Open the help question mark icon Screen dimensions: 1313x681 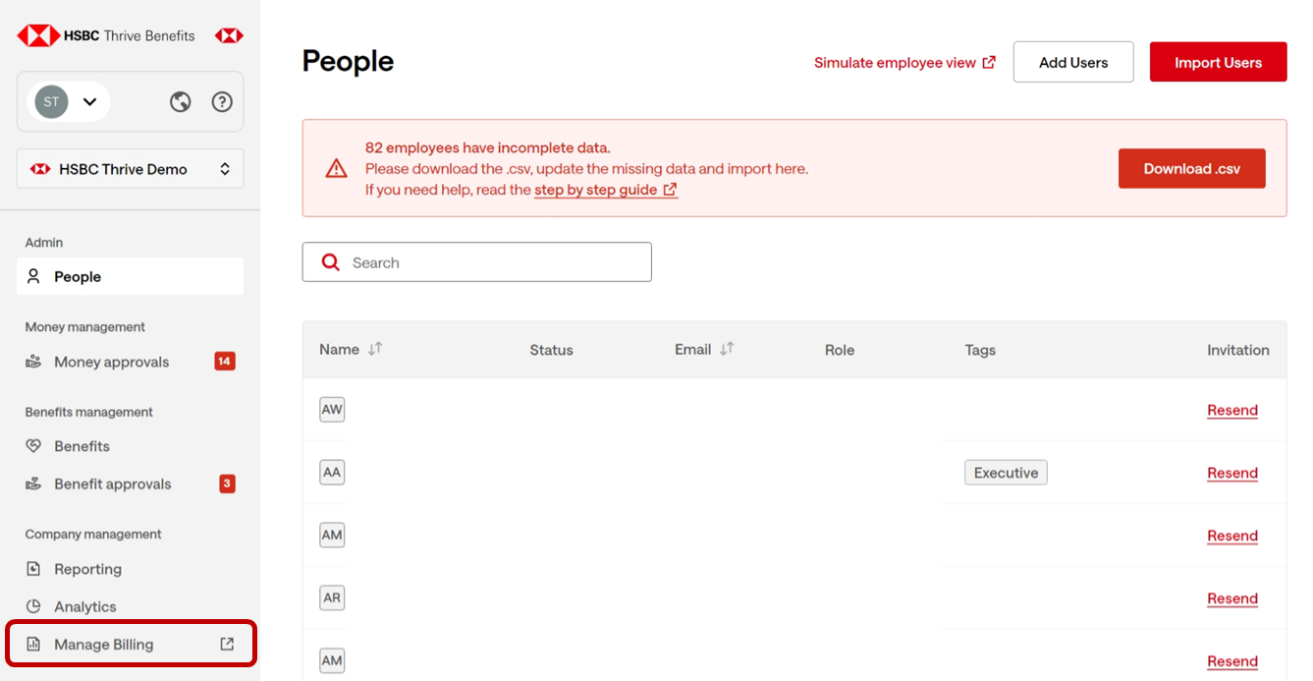(x=222, y=101)
